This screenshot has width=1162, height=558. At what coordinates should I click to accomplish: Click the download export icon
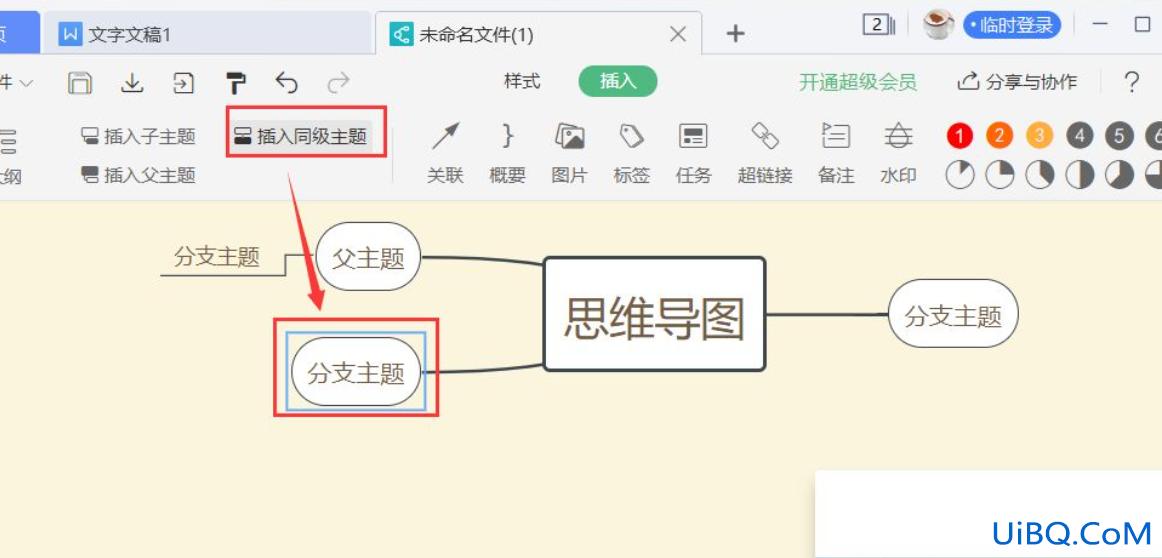[x=132, y=82]
